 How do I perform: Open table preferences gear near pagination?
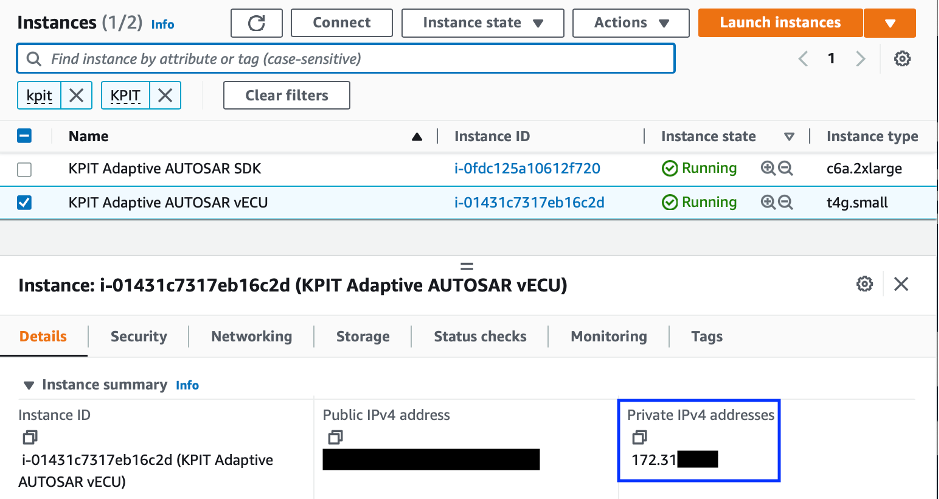902,59
